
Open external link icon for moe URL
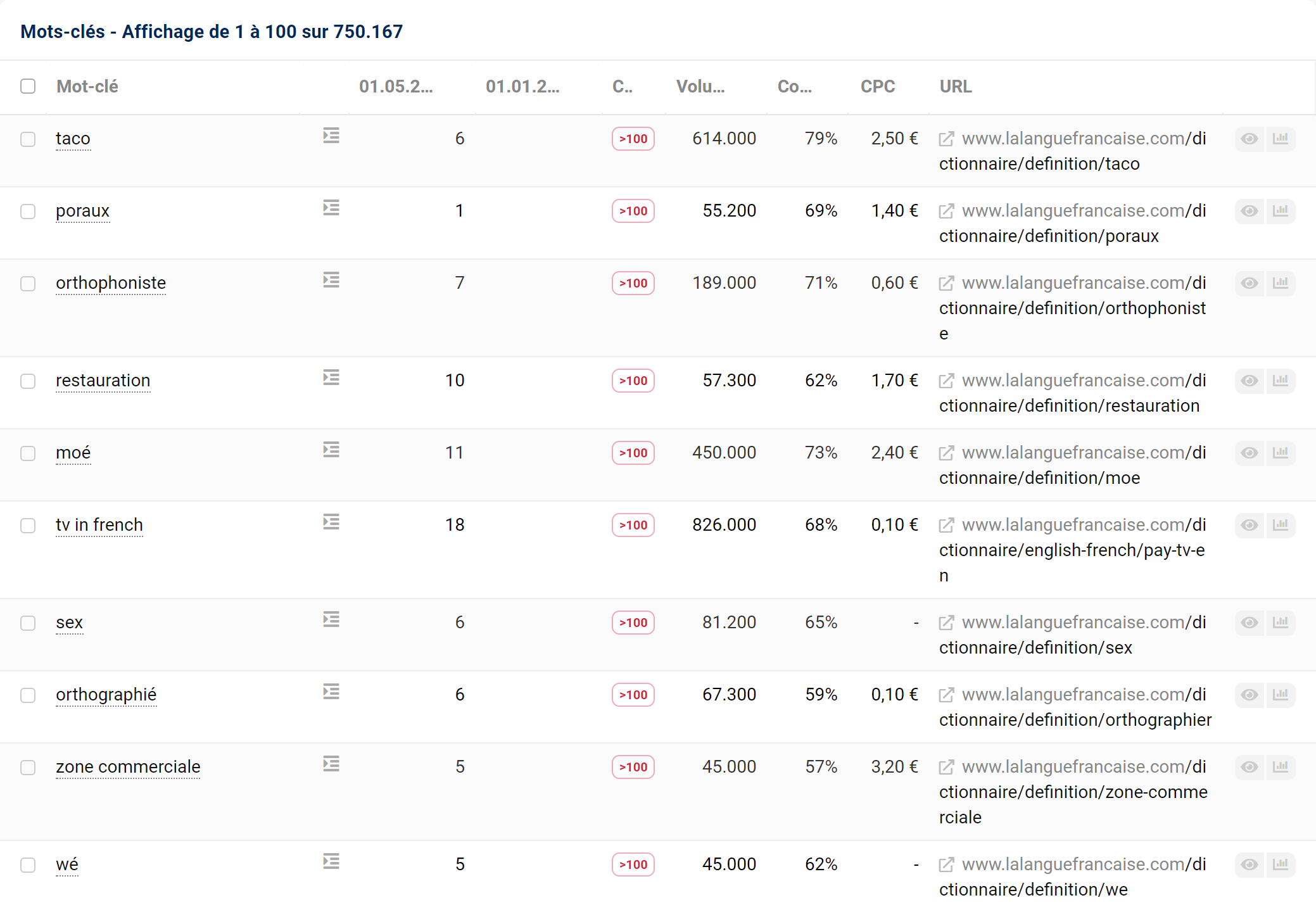(946, 453)
